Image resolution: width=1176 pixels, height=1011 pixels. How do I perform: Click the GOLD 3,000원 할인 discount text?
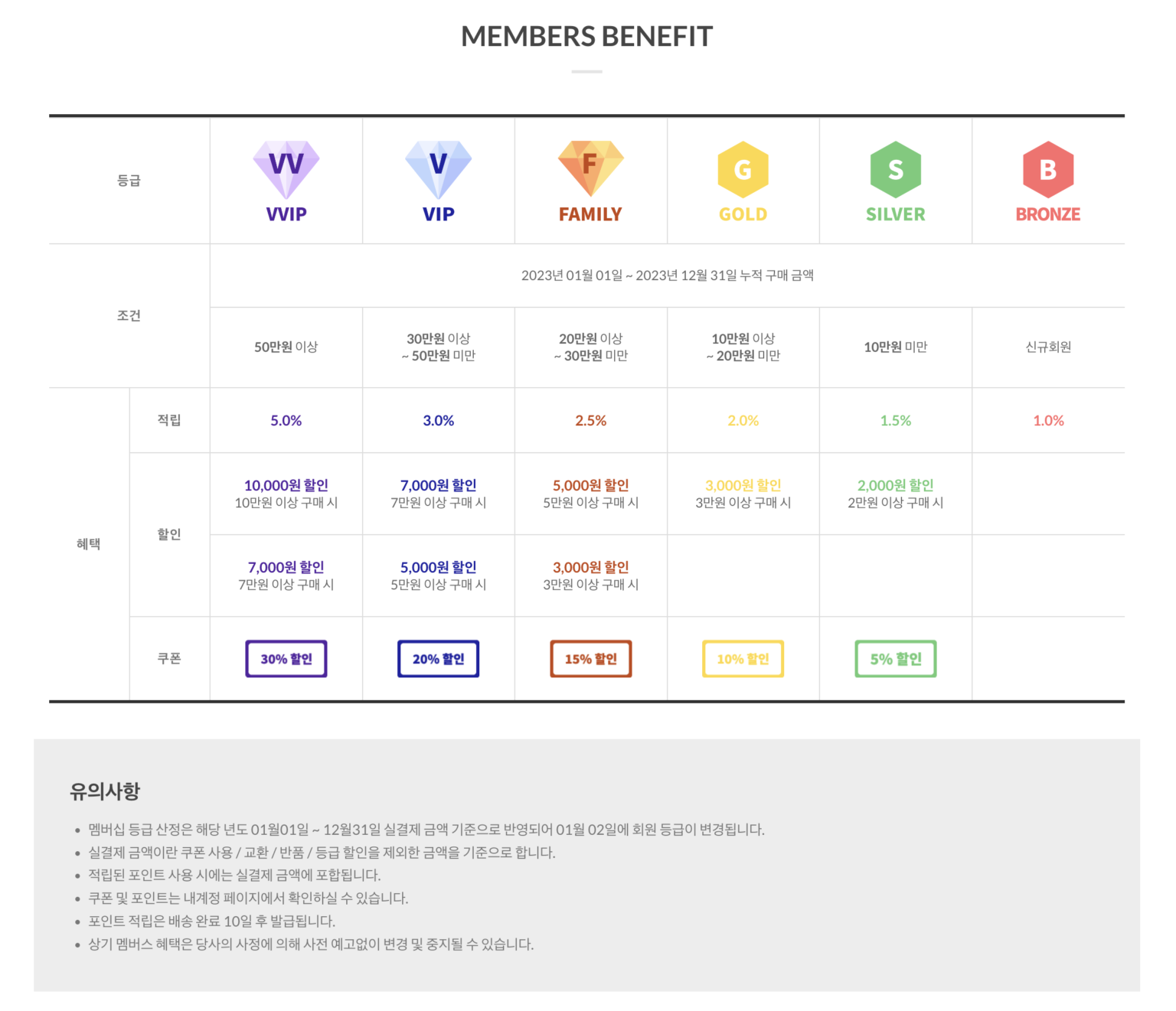point(743,485)
